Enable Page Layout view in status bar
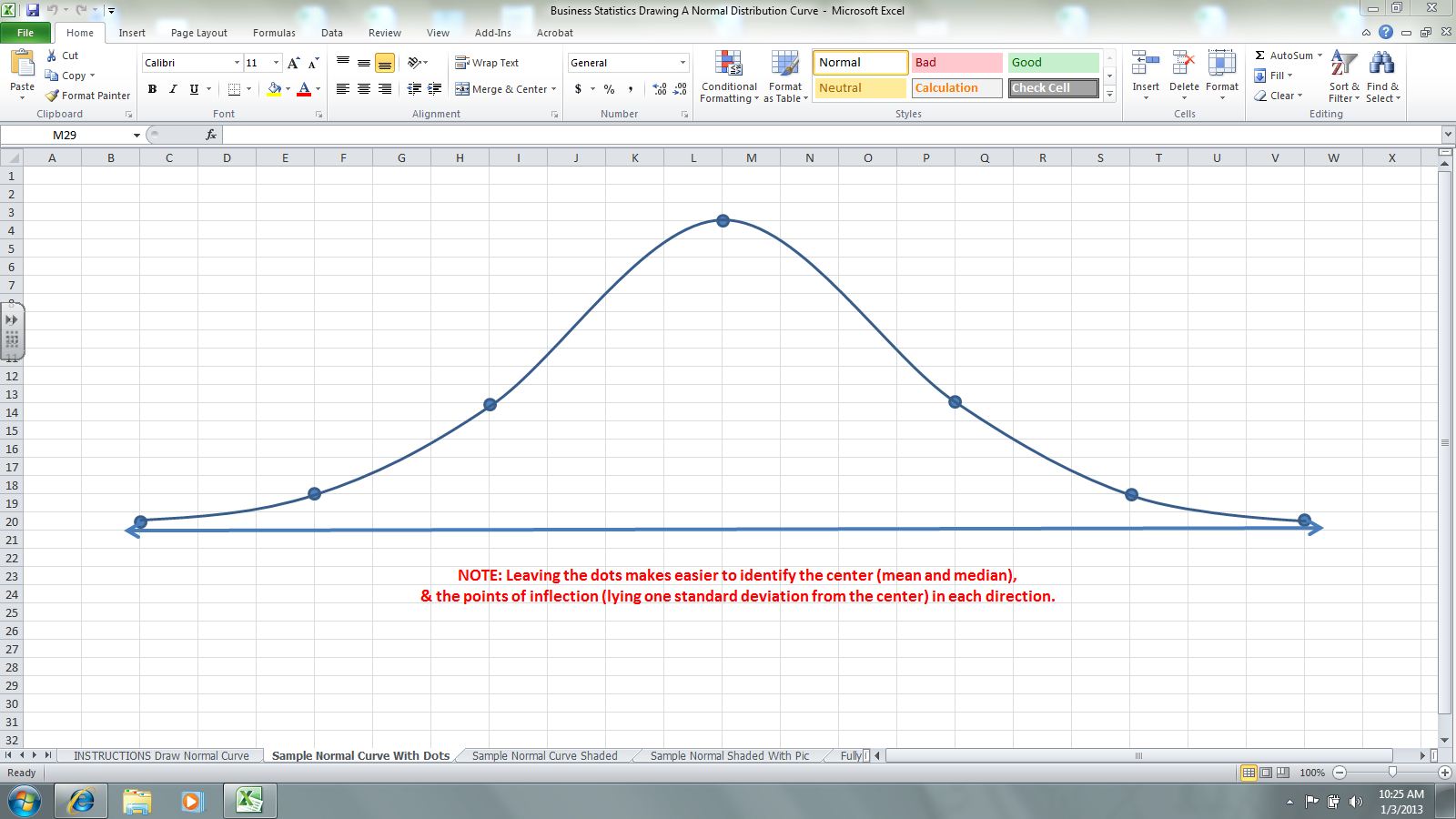1456x819 pixels. tap(1266, 773)
